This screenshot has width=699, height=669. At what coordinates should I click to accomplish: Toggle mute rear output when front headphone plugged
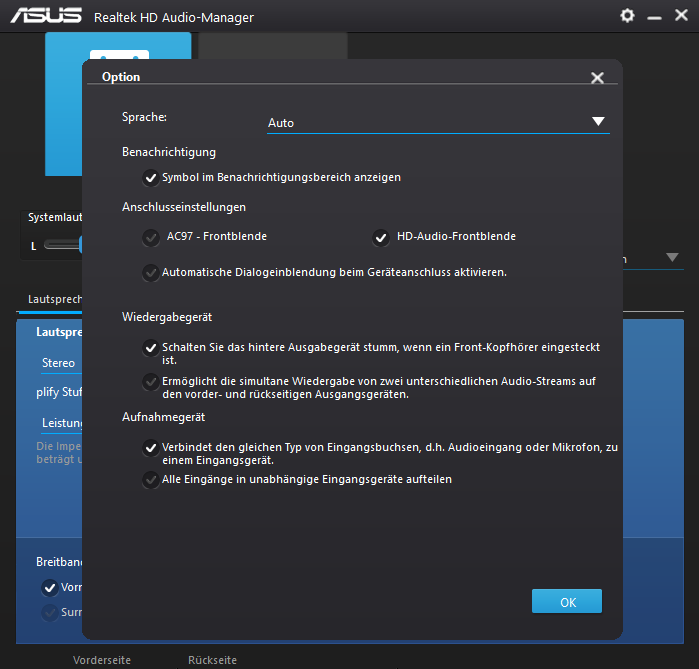[x=151, y=348]
